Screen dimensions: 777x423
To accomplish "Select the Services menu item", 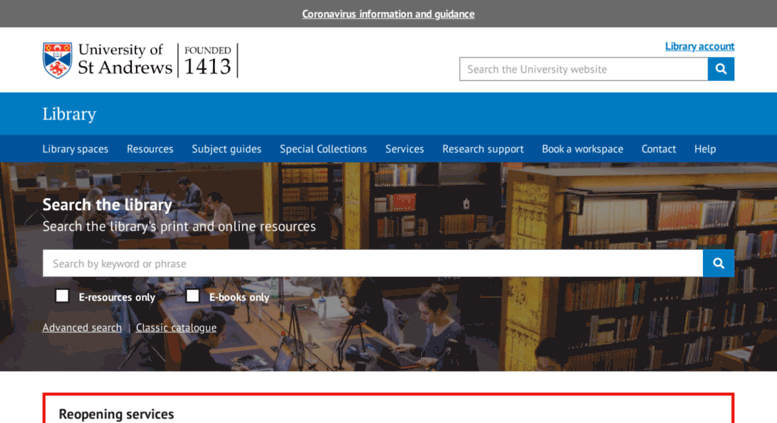I will (405, 149).
